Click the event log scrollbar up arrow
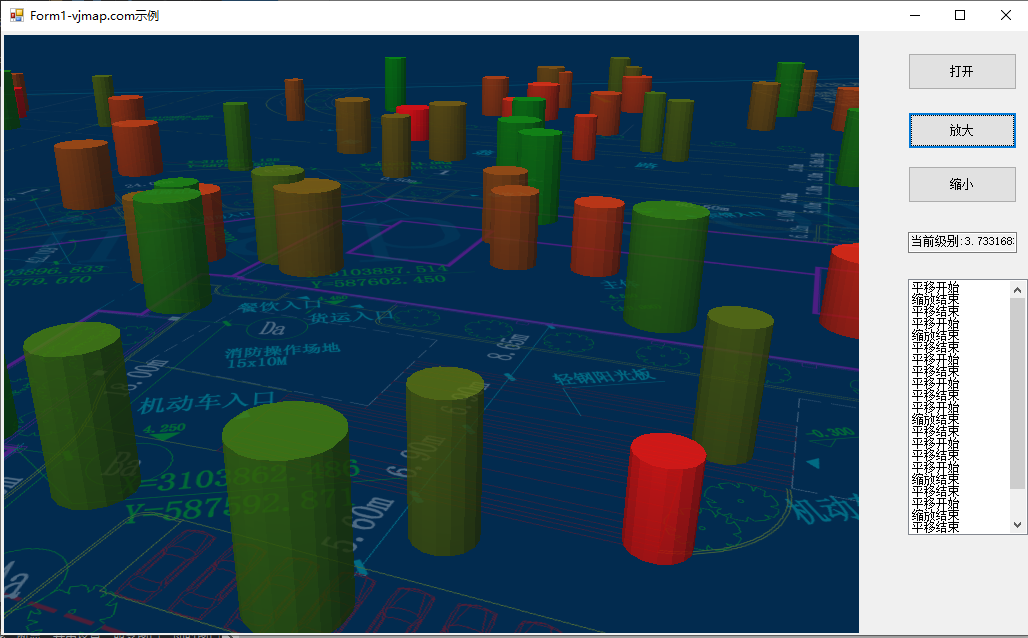This screenshot has height=638, width=1028. click(1017, 289)
